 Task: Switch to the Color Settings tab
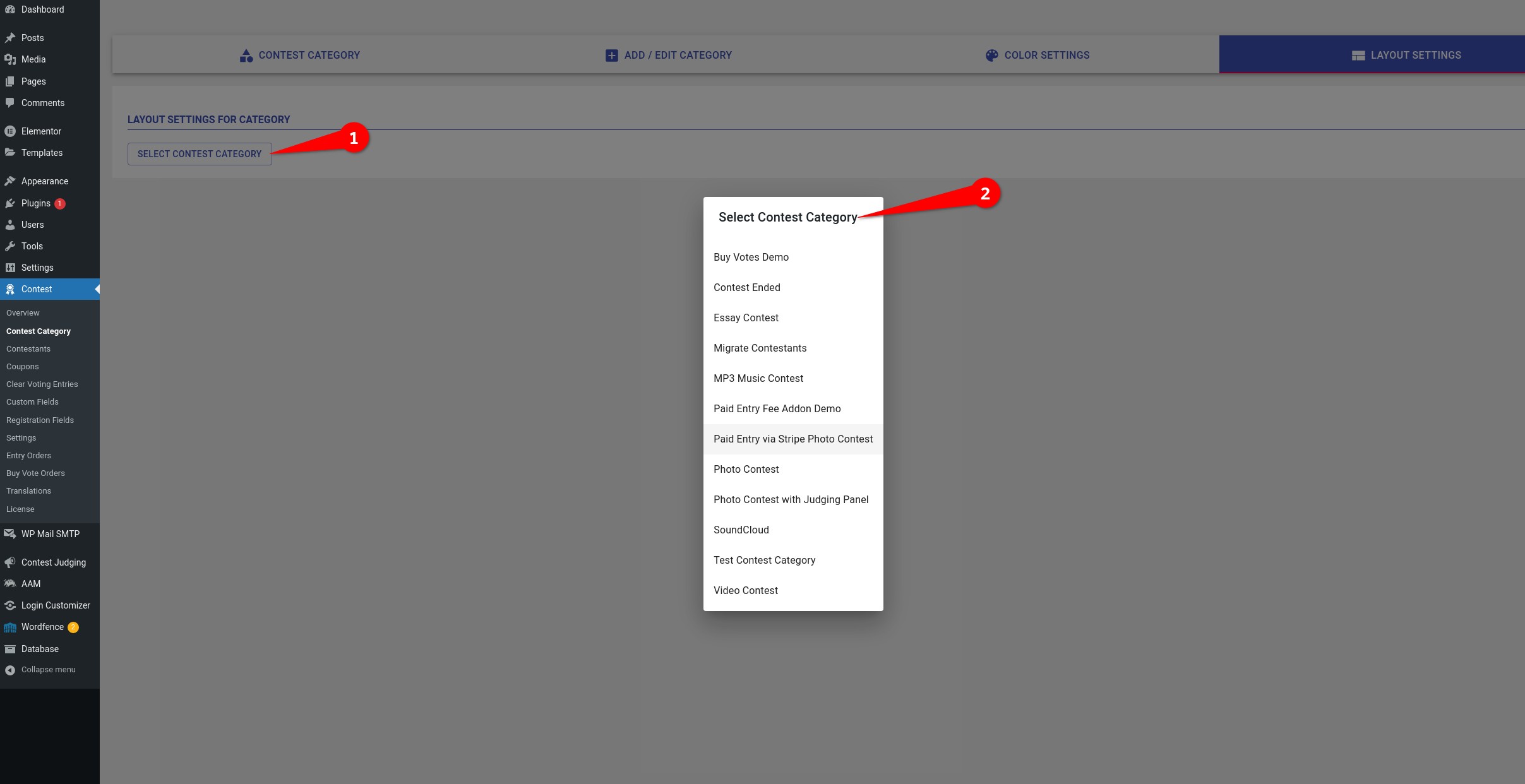click(x=1038, y=55)
